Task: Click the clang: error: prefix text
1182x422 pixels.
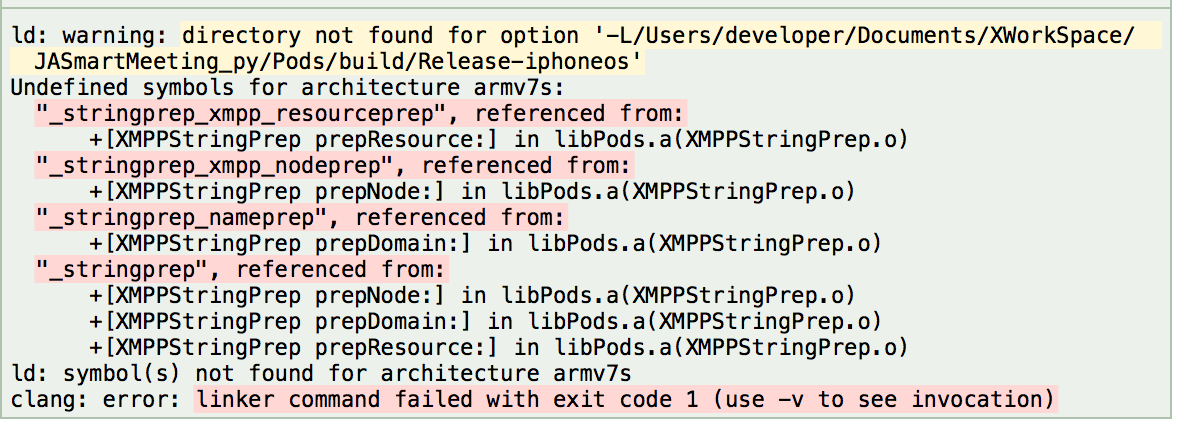Action: coord(96,399)
